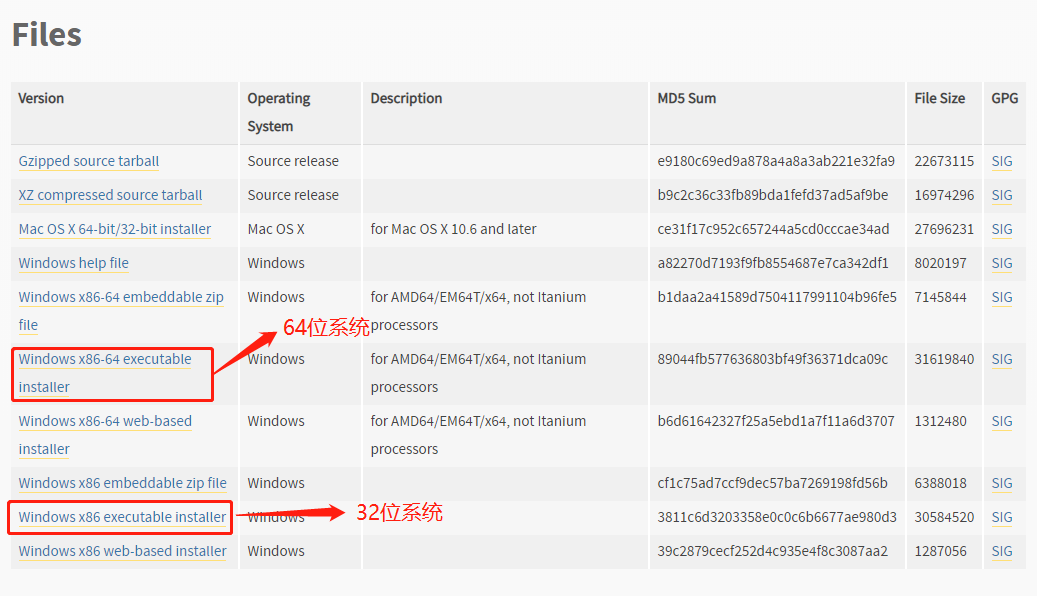Click the Gzipped tarball MD5 checksum text
Screen dimensions: 1037x596
776,161
